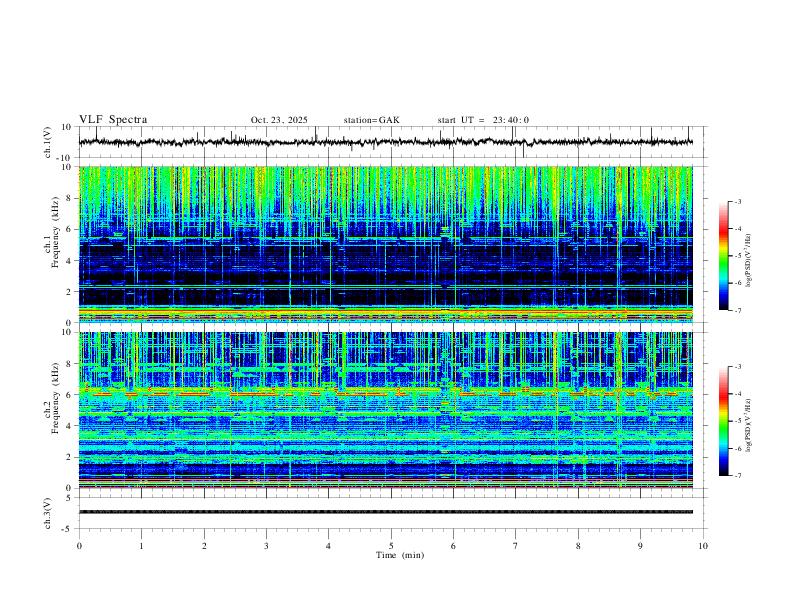Click the "5" tick of the ch.3(V) axis
The width and height of the screenshot is (792, 612).
click(69, 498)
